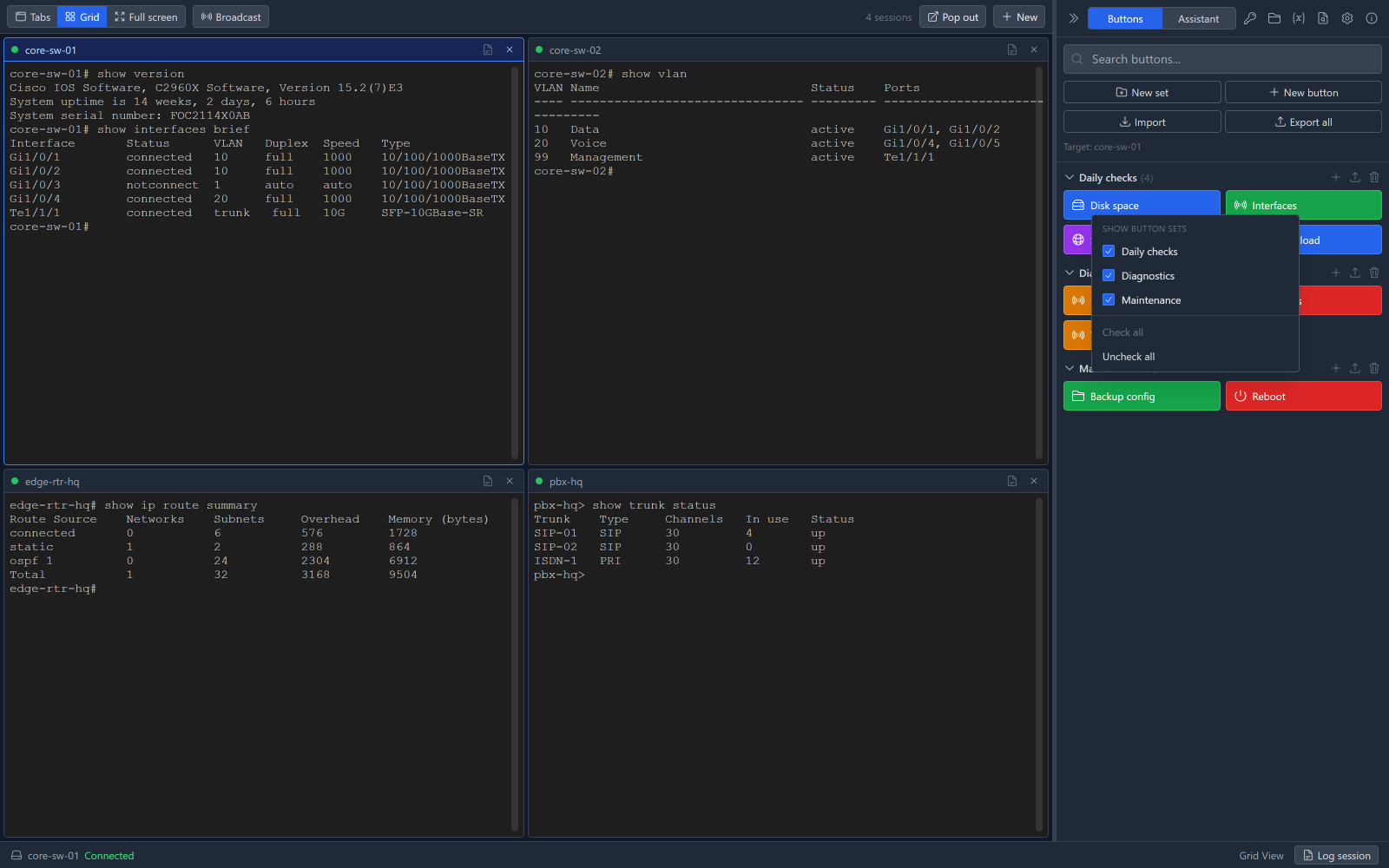Click the variables braces icon
1389x868 pixels.
(1299, 18)
